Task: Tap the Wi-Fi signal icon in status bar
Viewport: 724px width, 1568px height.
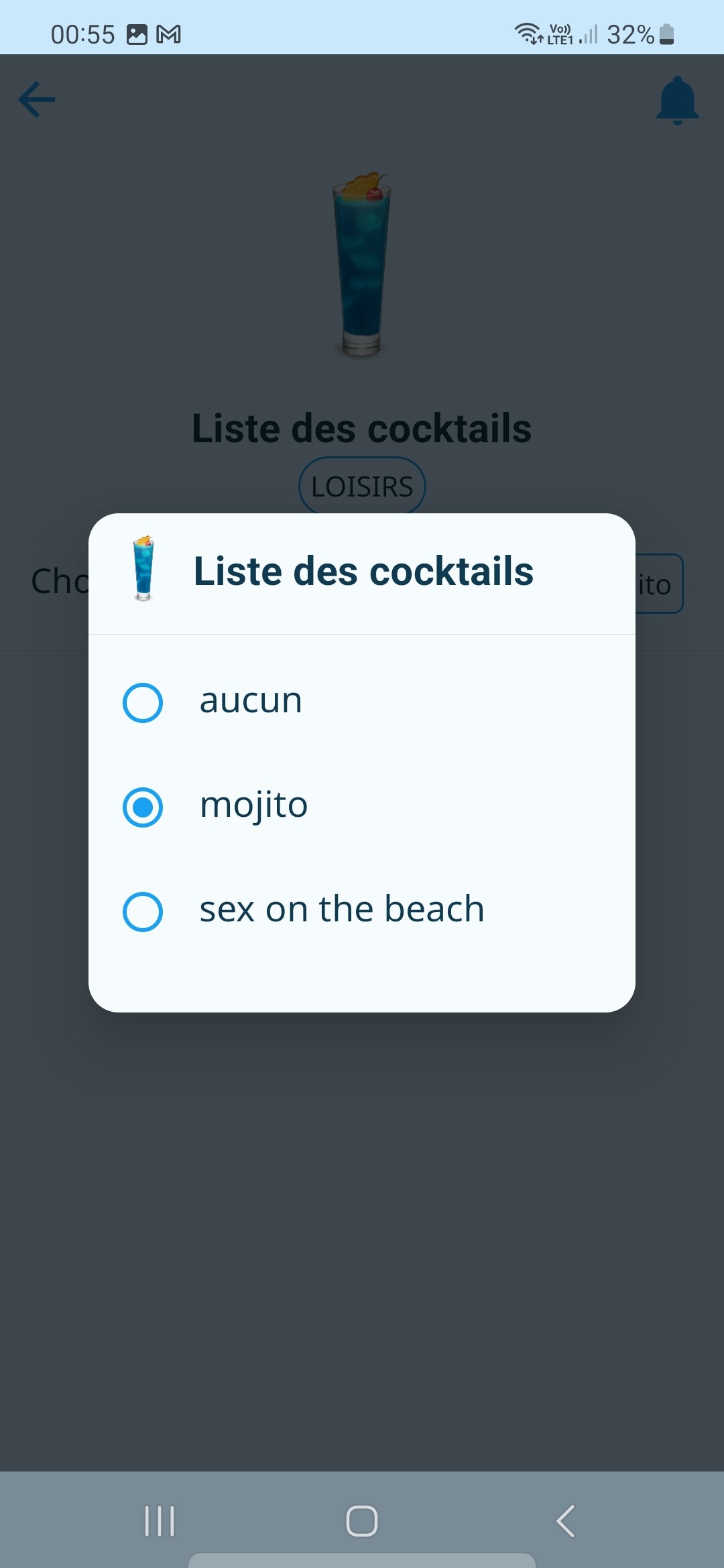Action: point(528,33)
